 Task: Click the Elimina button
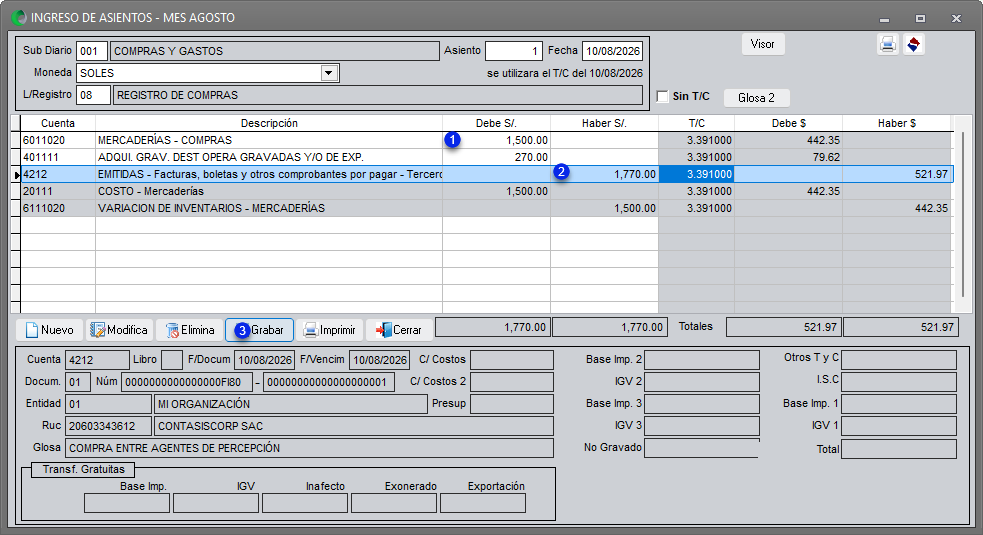[x=190, y=330]
